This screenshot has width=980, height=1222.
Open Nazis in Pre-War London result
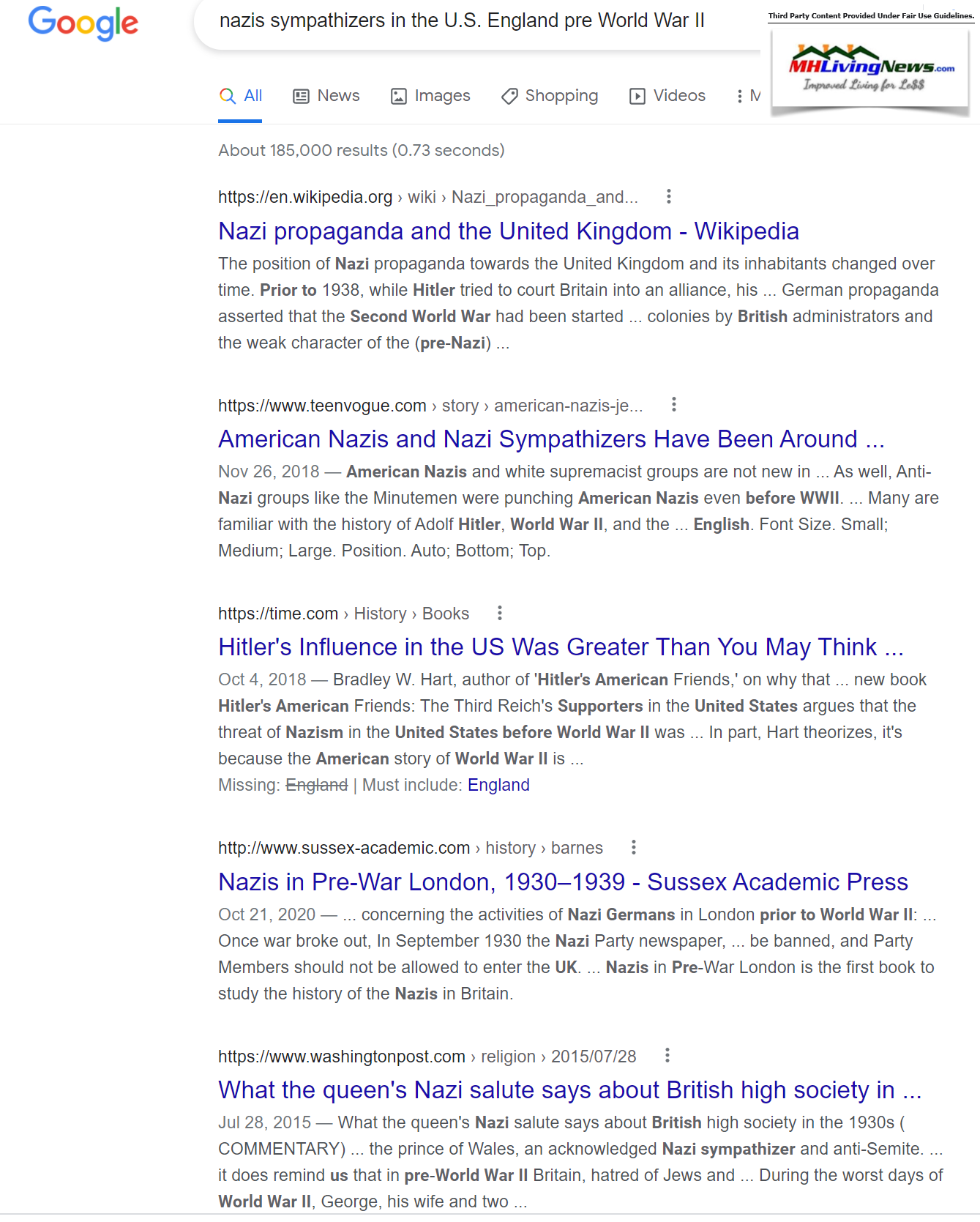(x=562, y=882)
